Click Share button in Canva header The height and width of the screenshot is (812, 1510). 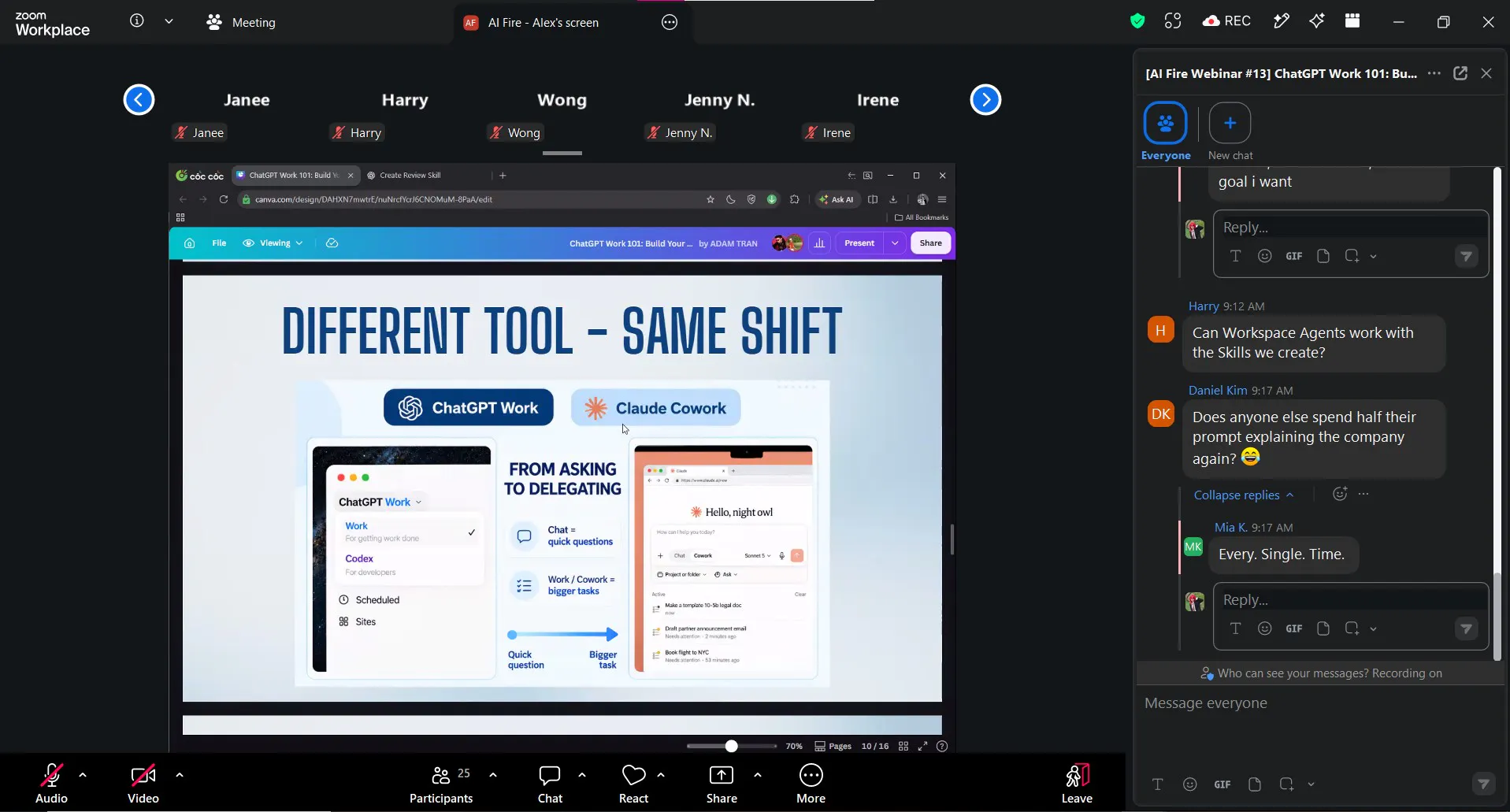[x=930, y=243]
